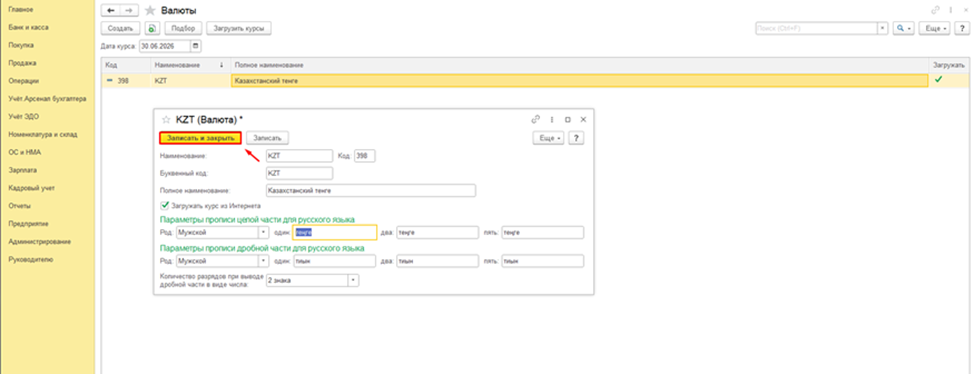Click the green copy-create icon next to Создать

point(152,29)
